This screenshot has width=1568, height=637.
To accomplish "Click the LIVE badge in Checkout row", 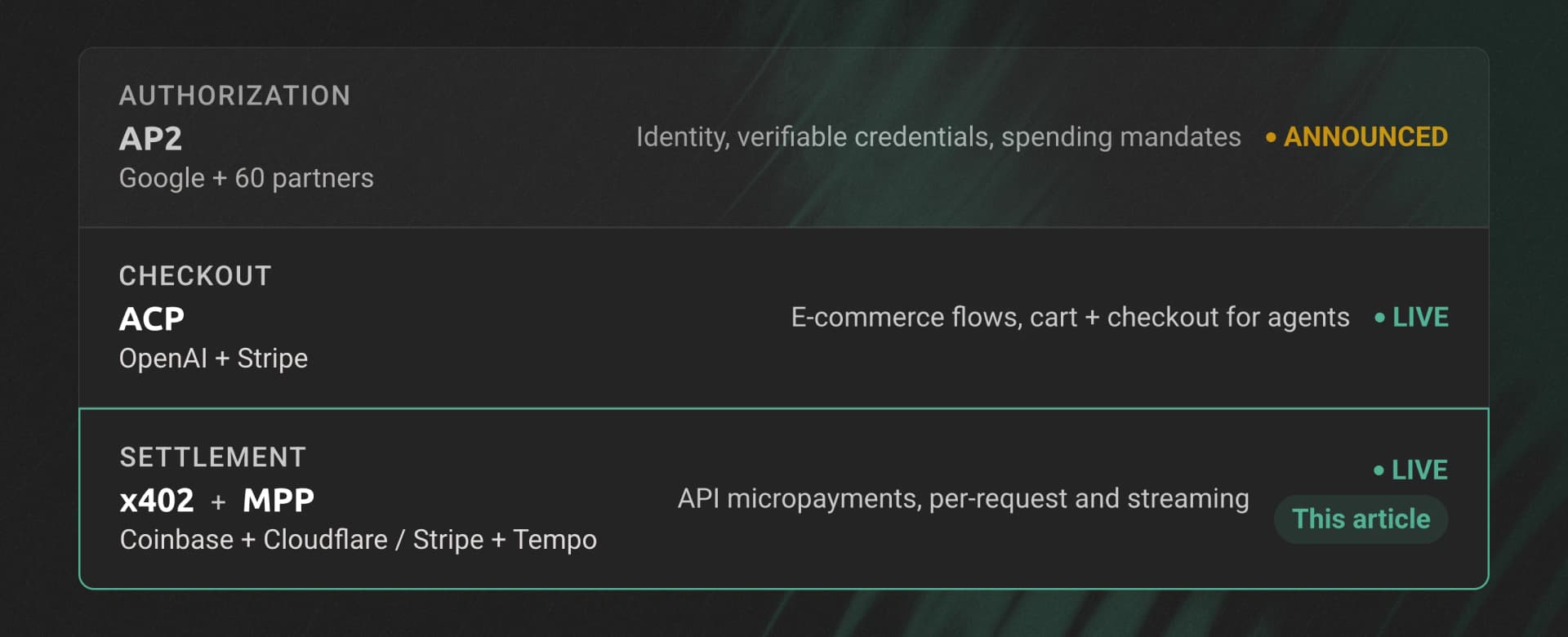I will pyautogui.click(x=1420, y=318).
